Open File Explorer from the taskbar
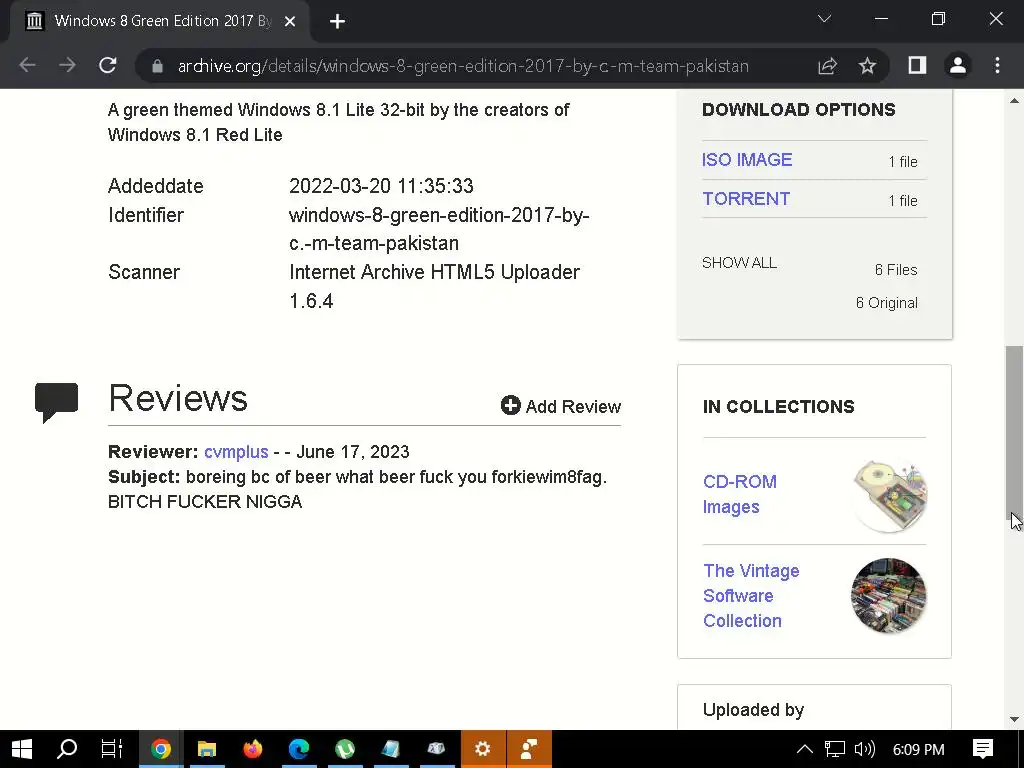 point(207,749)
